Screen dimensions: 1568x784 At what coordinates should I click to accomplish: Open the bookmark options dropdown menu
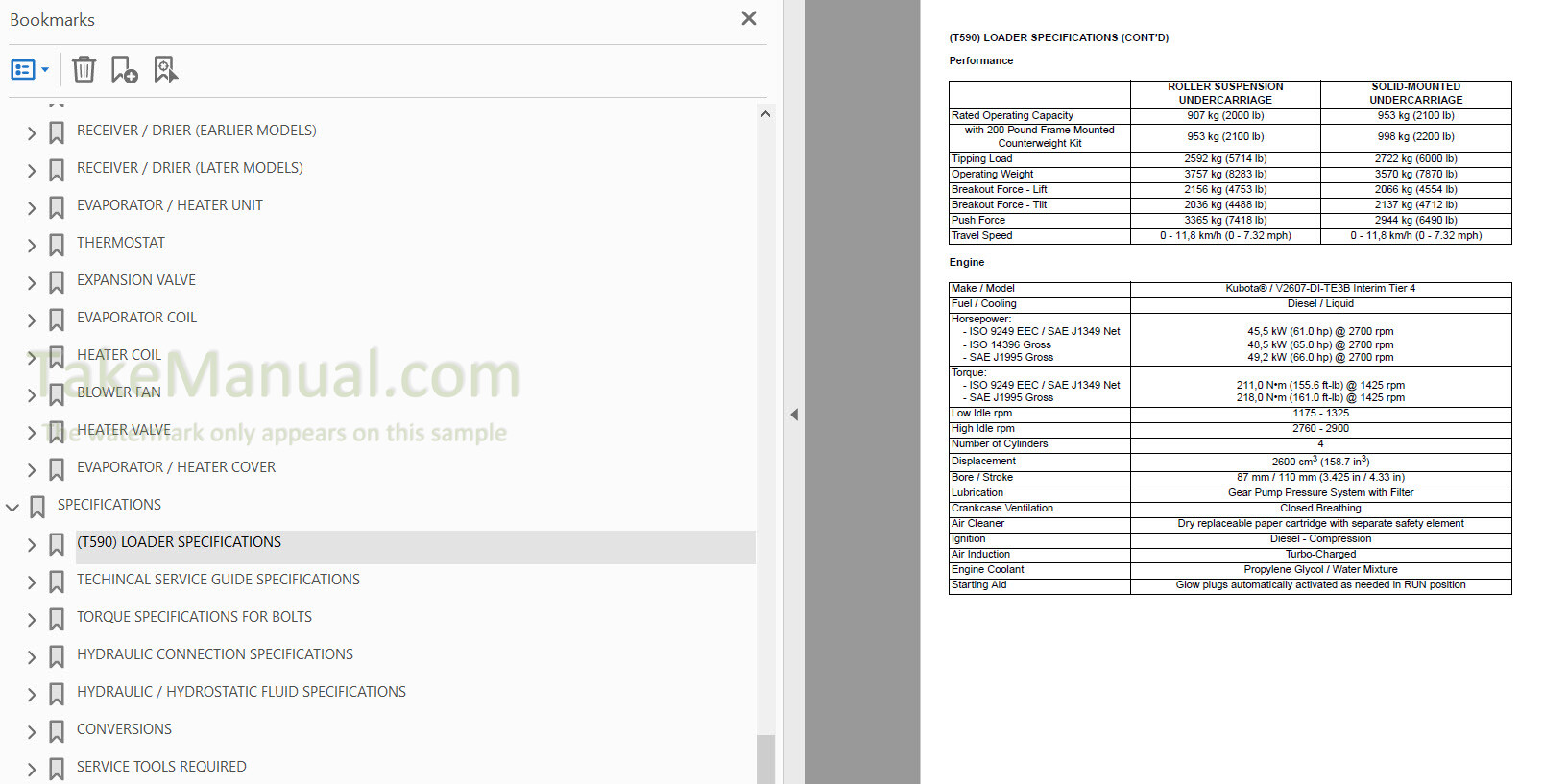tap(30, 69)
